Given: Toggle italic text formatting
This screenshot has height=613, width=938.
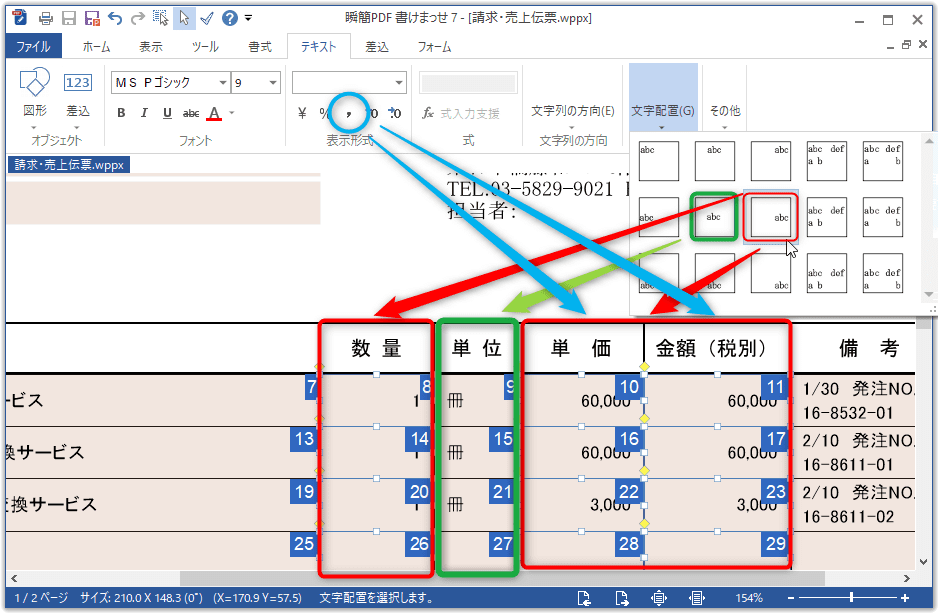Looking at the screenshot, I should pyautogui.click(x=144, y=113).
